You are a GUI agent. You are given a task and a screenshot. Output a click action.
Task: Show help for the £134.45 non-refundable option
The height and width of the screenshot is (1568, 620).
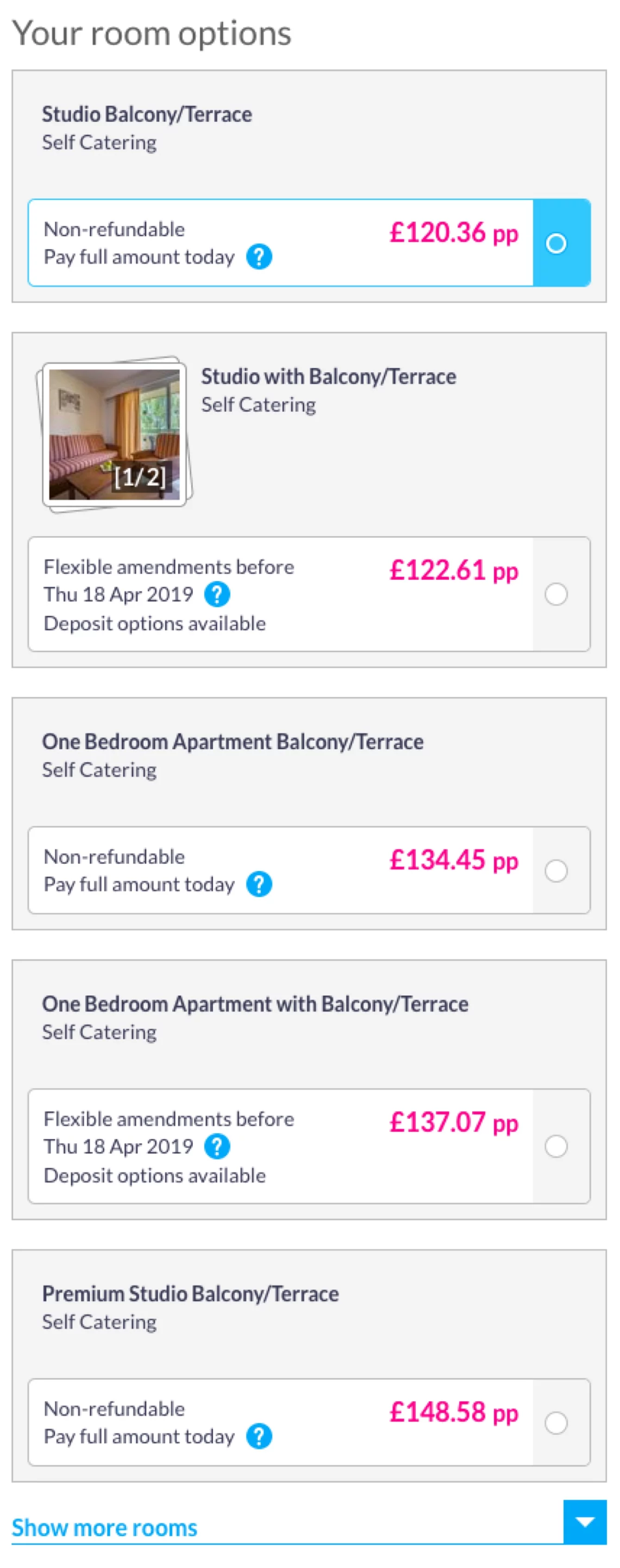(258, 884)
